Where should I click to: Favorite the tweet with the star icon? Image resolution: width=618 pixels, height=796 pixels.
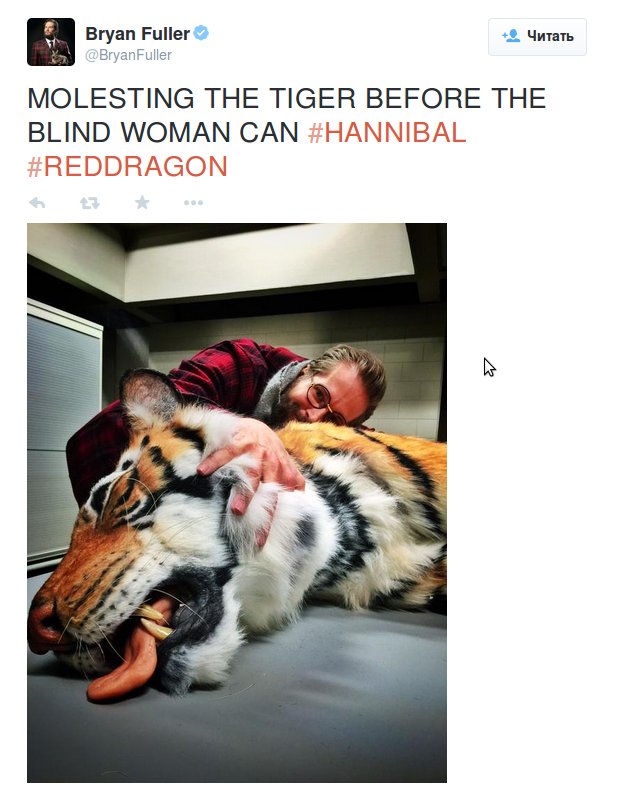click(x=142, y=203)
